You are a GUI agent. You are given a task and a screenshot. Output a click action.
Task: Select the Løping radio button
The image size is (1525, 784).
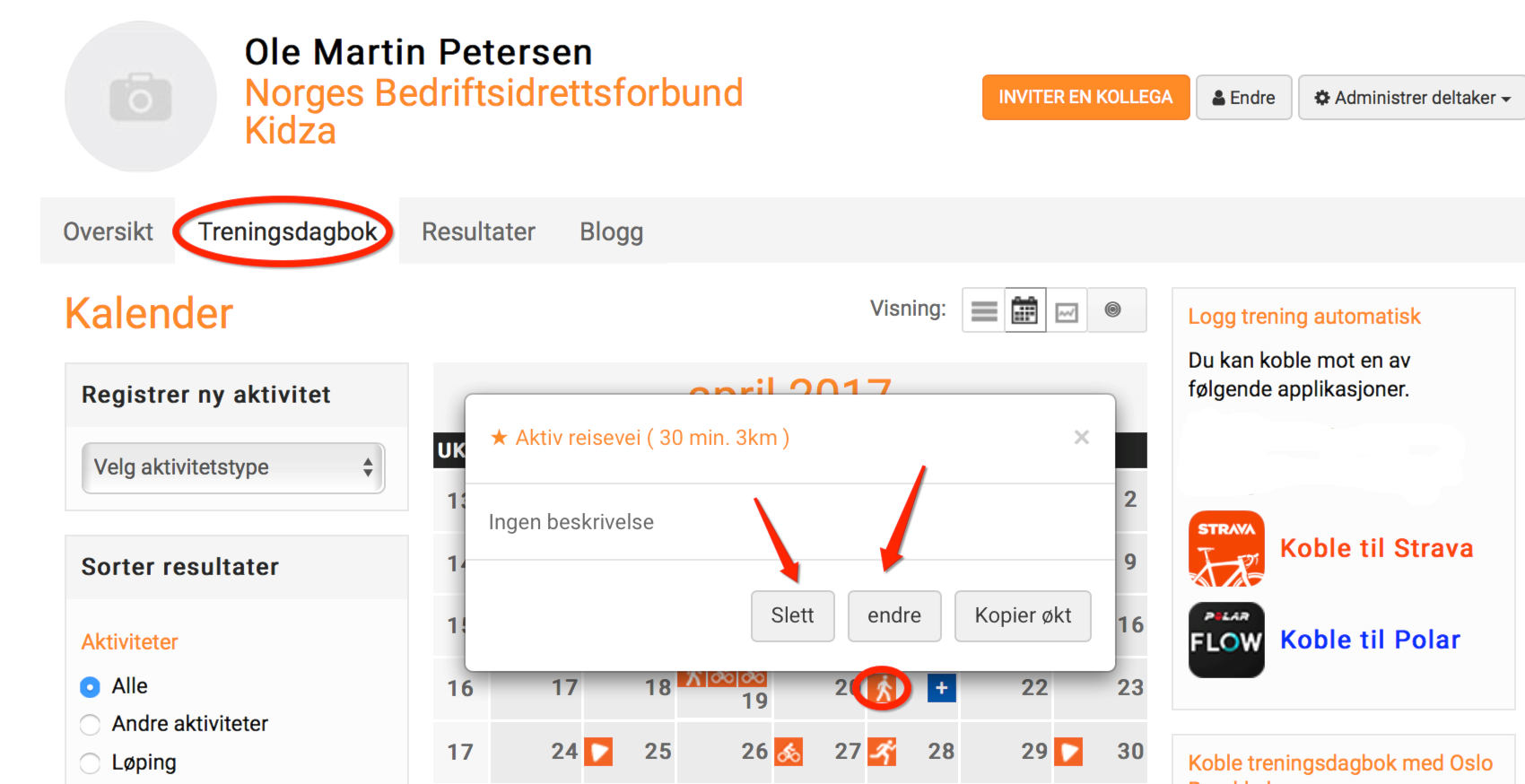[90, 763]
